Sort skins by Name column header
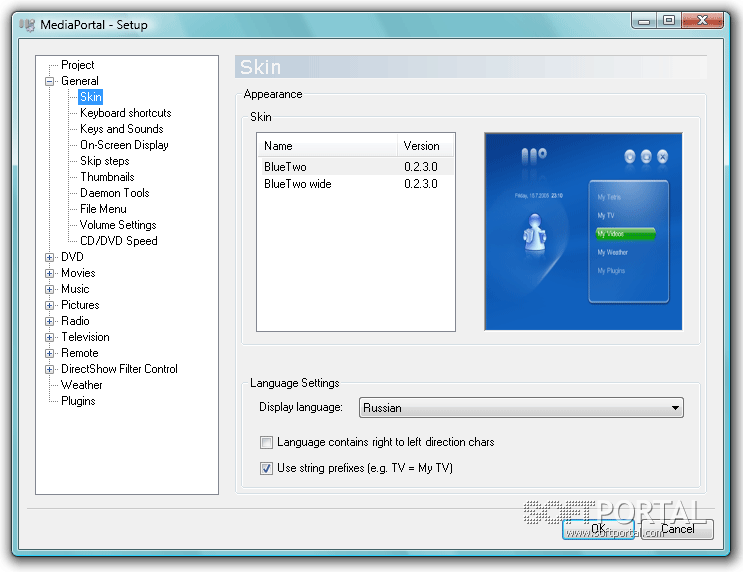This screenshot has width=743, height=572. [327, 146]
